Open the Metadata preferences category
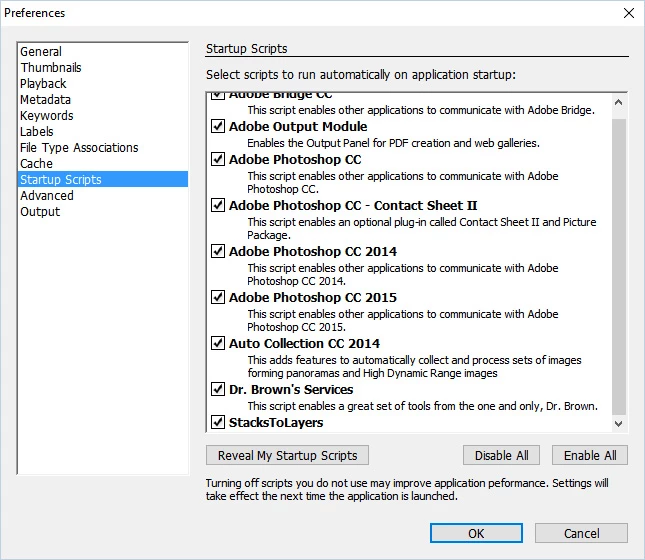 click(103, 100)
